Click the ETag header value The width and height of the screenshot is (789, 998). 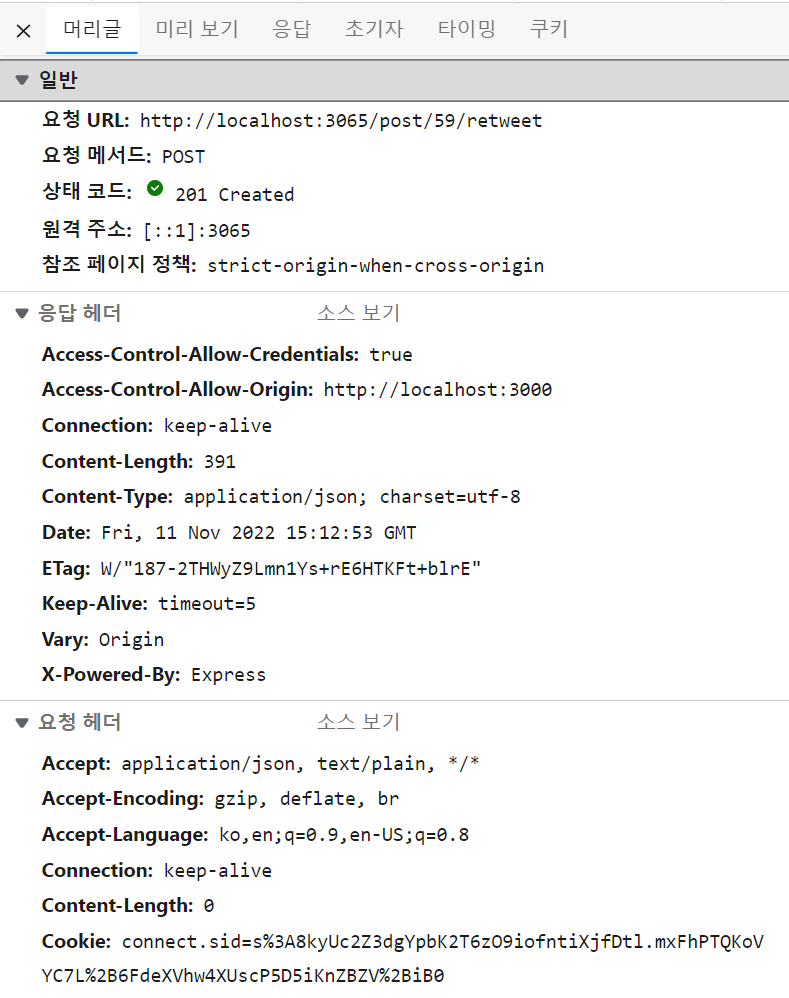tap(291, 568)
